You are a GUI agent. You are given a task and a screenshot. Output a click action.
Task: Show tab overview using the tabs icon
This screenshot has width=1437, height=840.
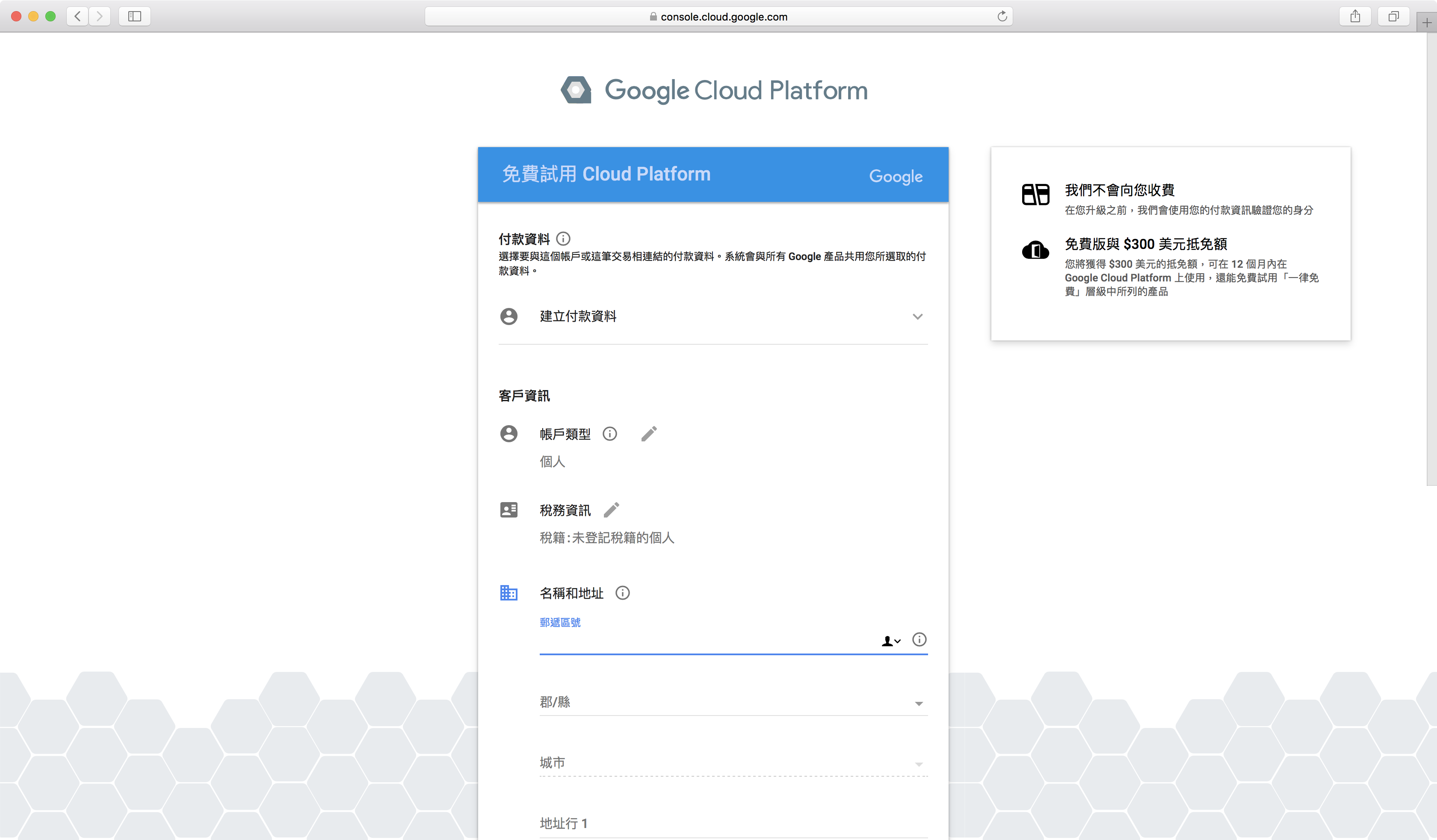coord(1394,16)
